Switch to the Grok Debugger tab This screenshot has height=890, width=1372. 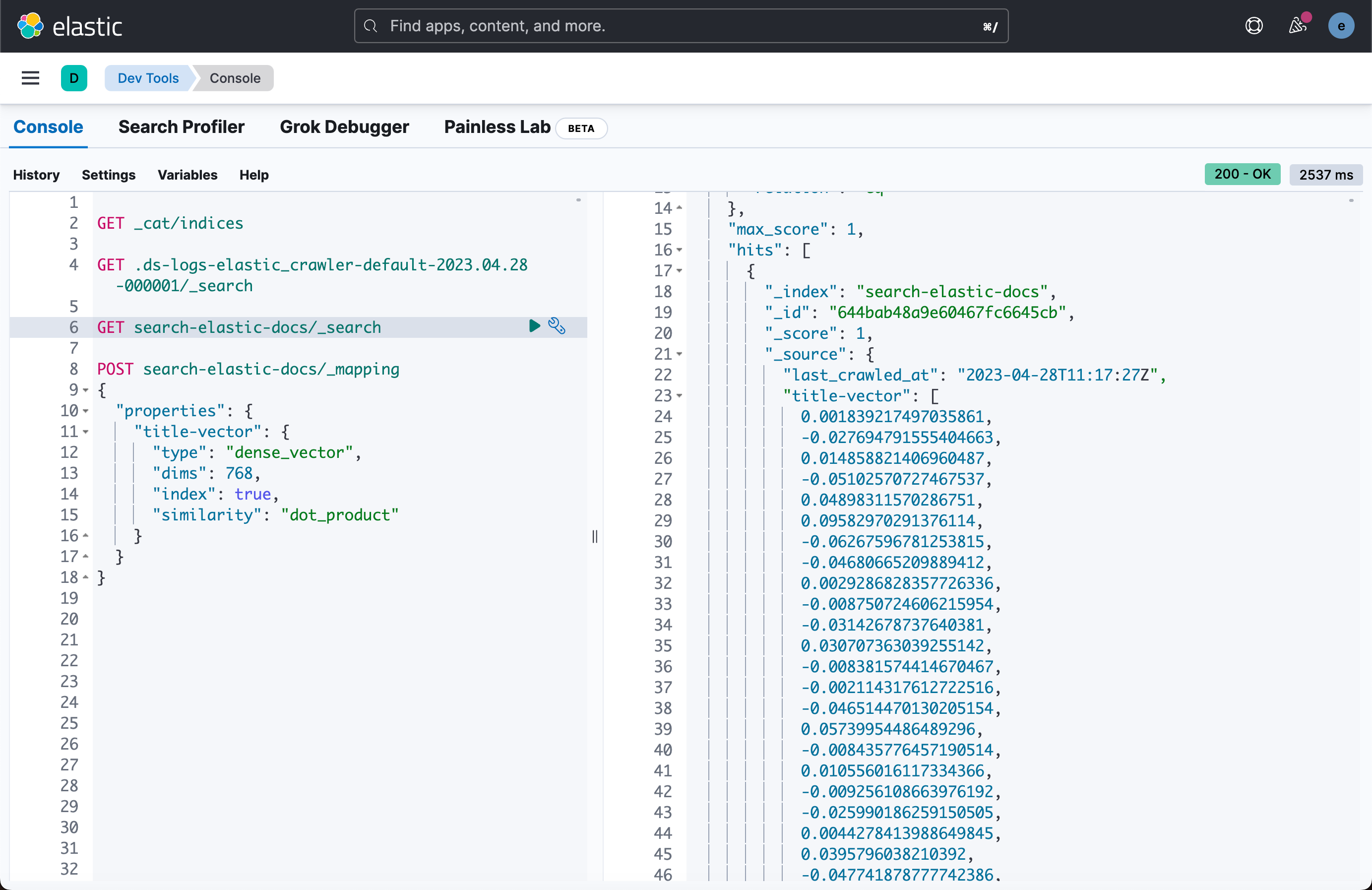tap(345, 127)
